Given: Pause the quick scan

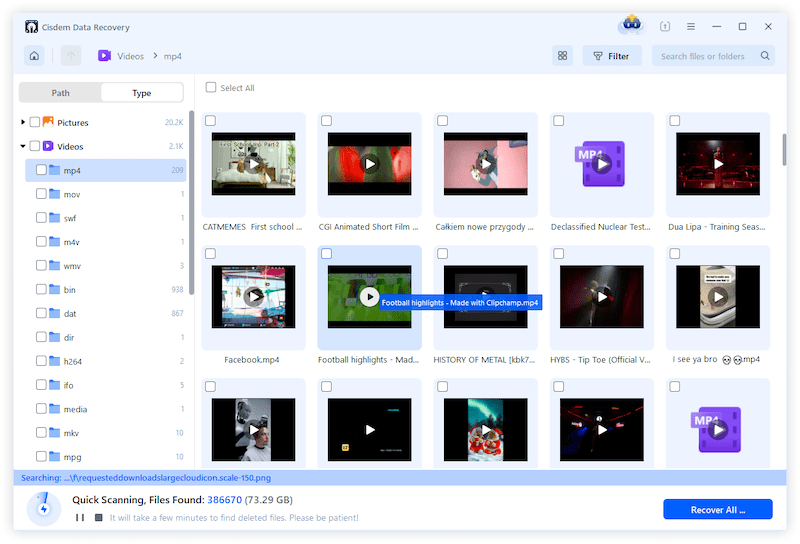Looking at the screenshot, I should 80,517.
